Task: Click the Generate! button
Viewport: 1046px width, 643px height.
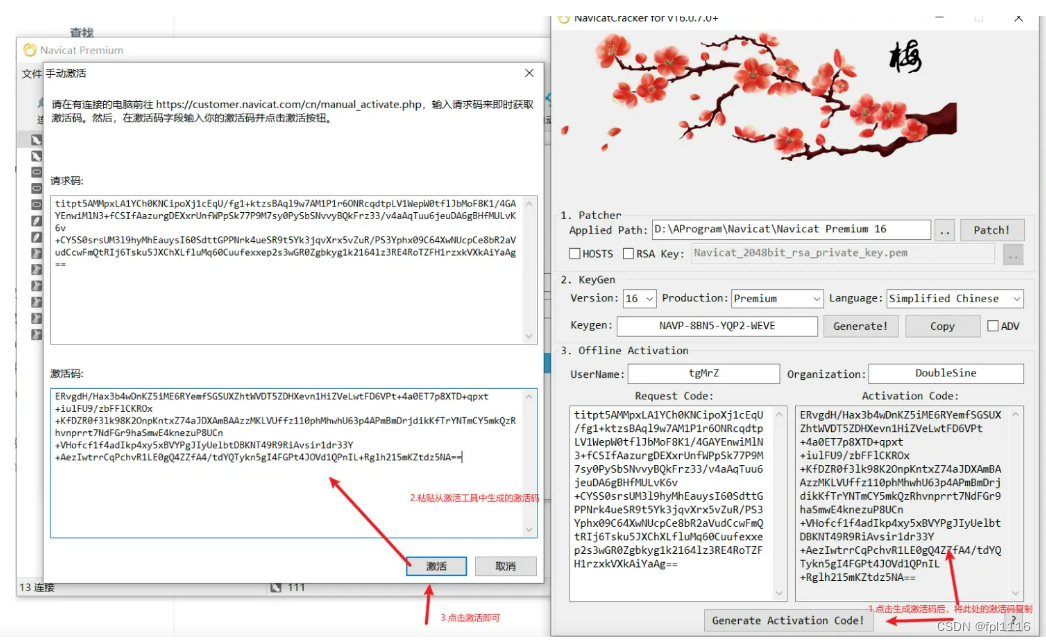Action: point(861,326)
